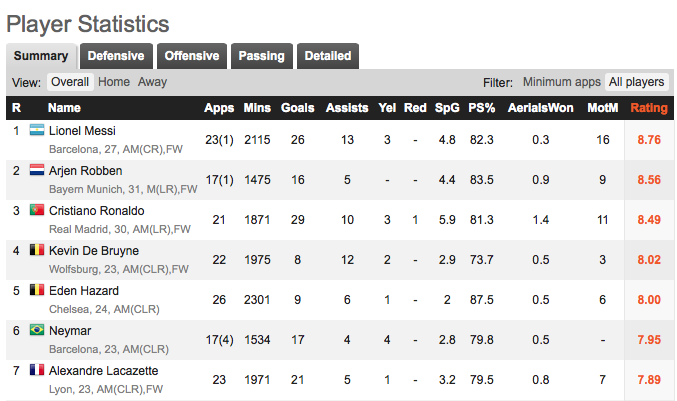677x401 pixels.
Task: Sort table by Goals column
Action: pyautogui.click(x=297, y=108)
